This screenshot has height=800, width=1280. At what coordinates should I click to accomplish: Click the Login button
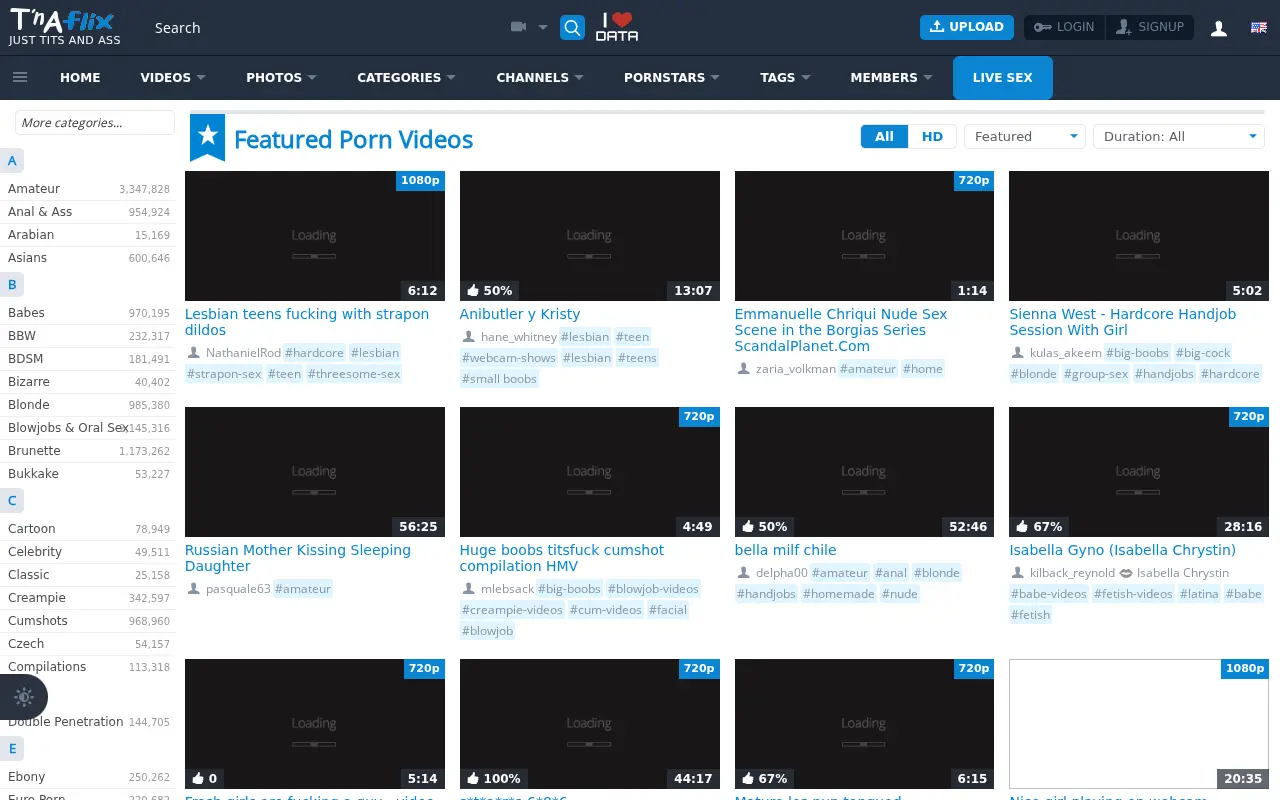click(1064, 27)
